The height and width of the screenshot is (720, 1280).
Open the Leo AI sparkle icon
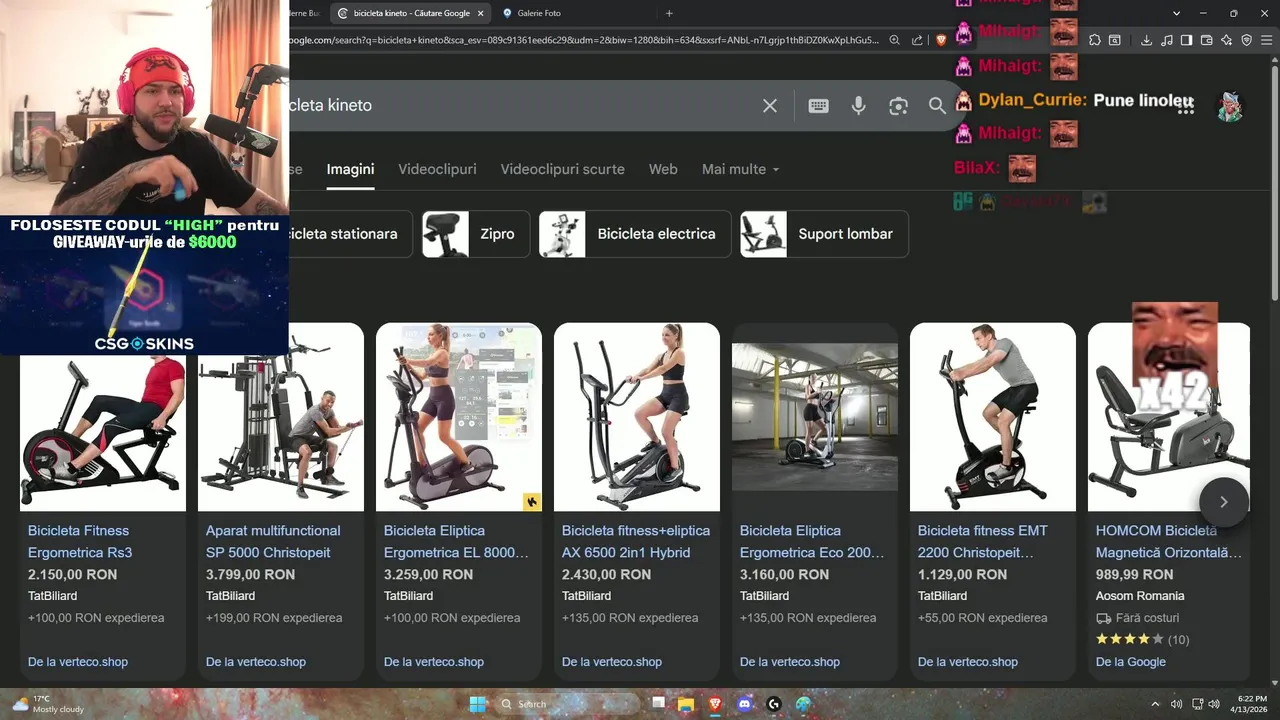click(1226, 40)
